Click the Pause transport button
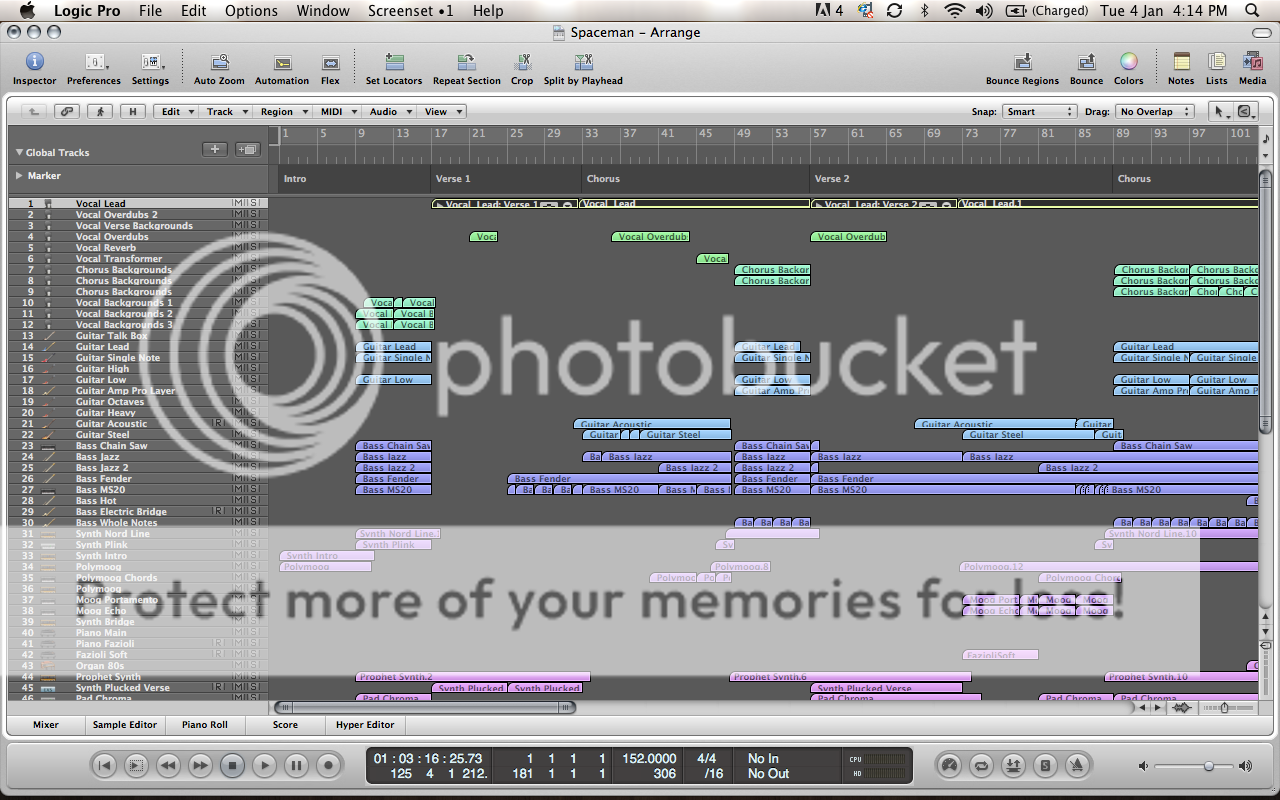The width and height of the screenshot is (1280, 800). coord(296,766)
